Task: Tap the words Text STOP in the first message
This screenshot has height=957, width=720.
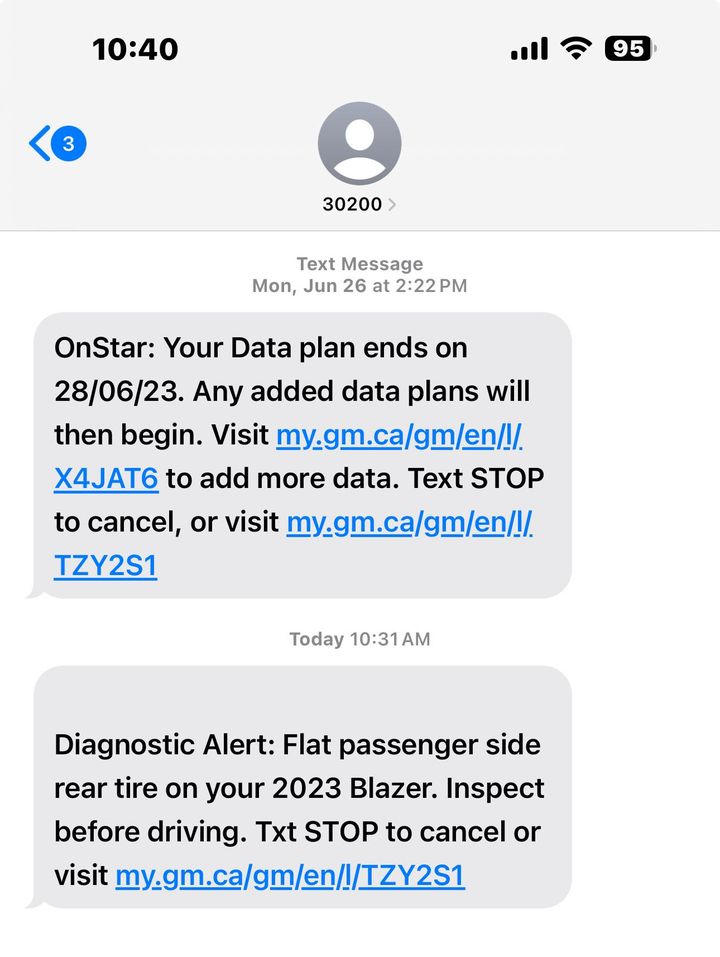Action: (476, 478)
